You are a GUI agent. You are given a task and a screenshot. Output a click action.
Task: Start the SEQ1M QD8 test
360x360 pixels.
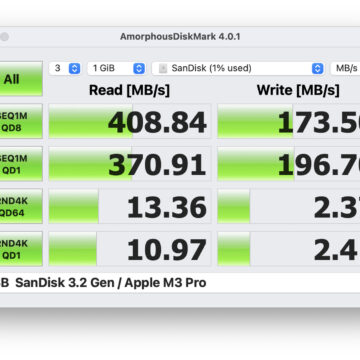coord(21,121)
